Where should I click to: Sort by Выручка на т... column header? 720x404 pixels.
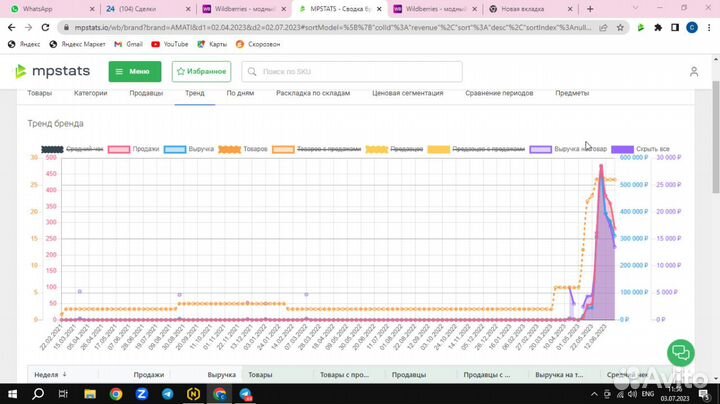559,375
